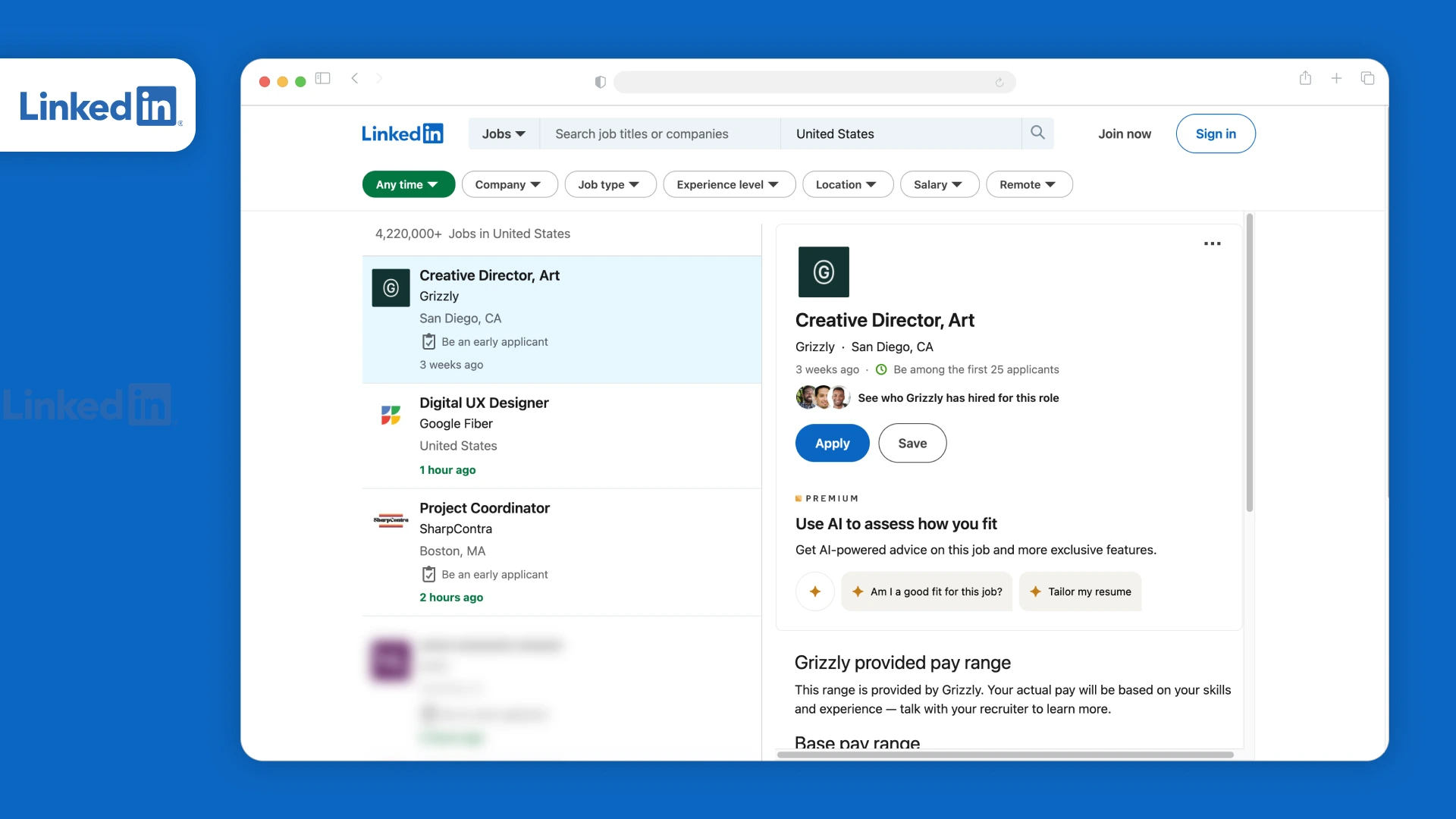Click the 'SharpContra' company name
This screenshot has width=1456, height=819.
(x=456, y=529)
